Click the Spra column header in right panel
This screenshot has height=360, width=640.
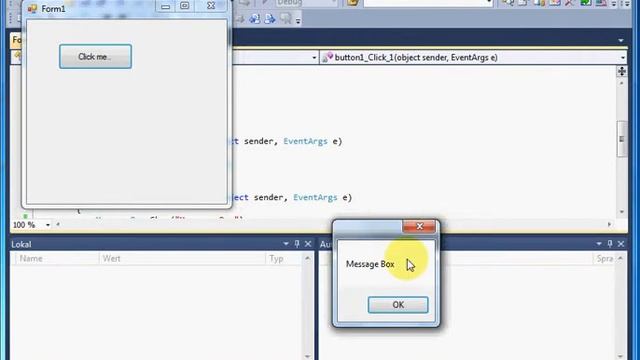604,259
